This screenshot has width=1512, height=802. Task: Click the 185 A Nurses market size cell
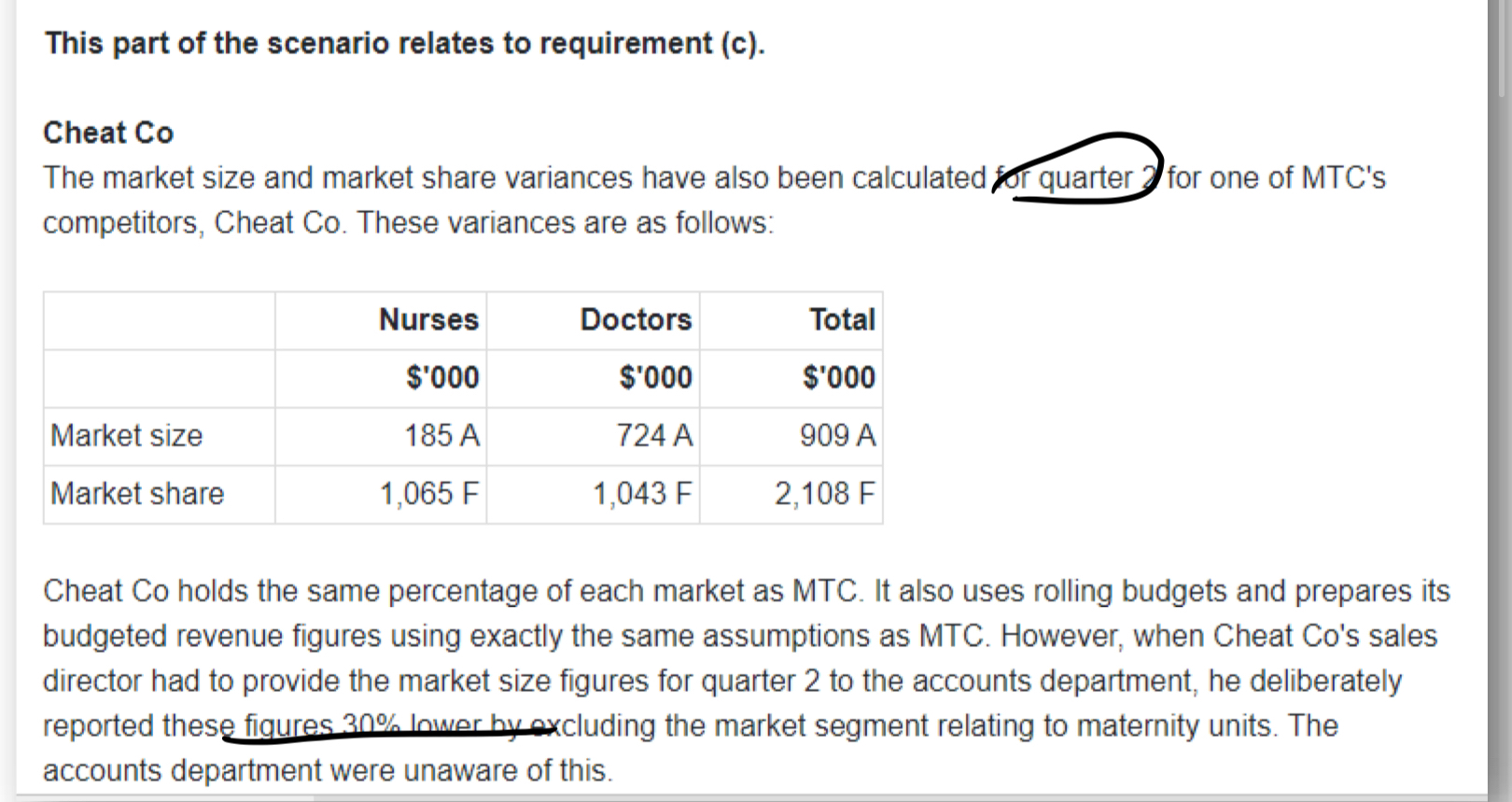tap(441, 435)
